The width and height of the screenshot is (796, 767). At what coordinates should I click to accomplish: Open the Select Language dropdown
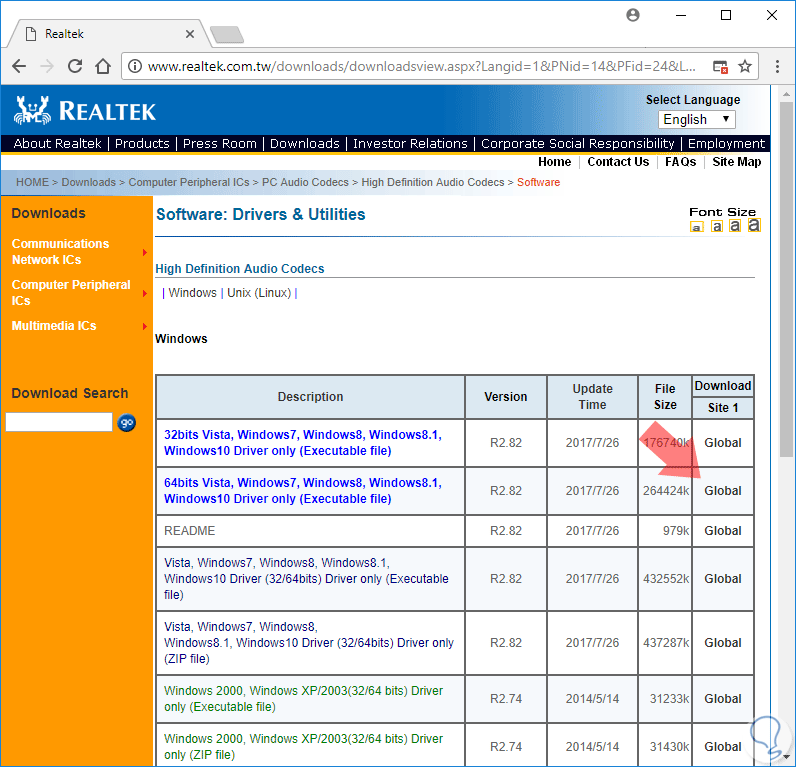(696, 120)
